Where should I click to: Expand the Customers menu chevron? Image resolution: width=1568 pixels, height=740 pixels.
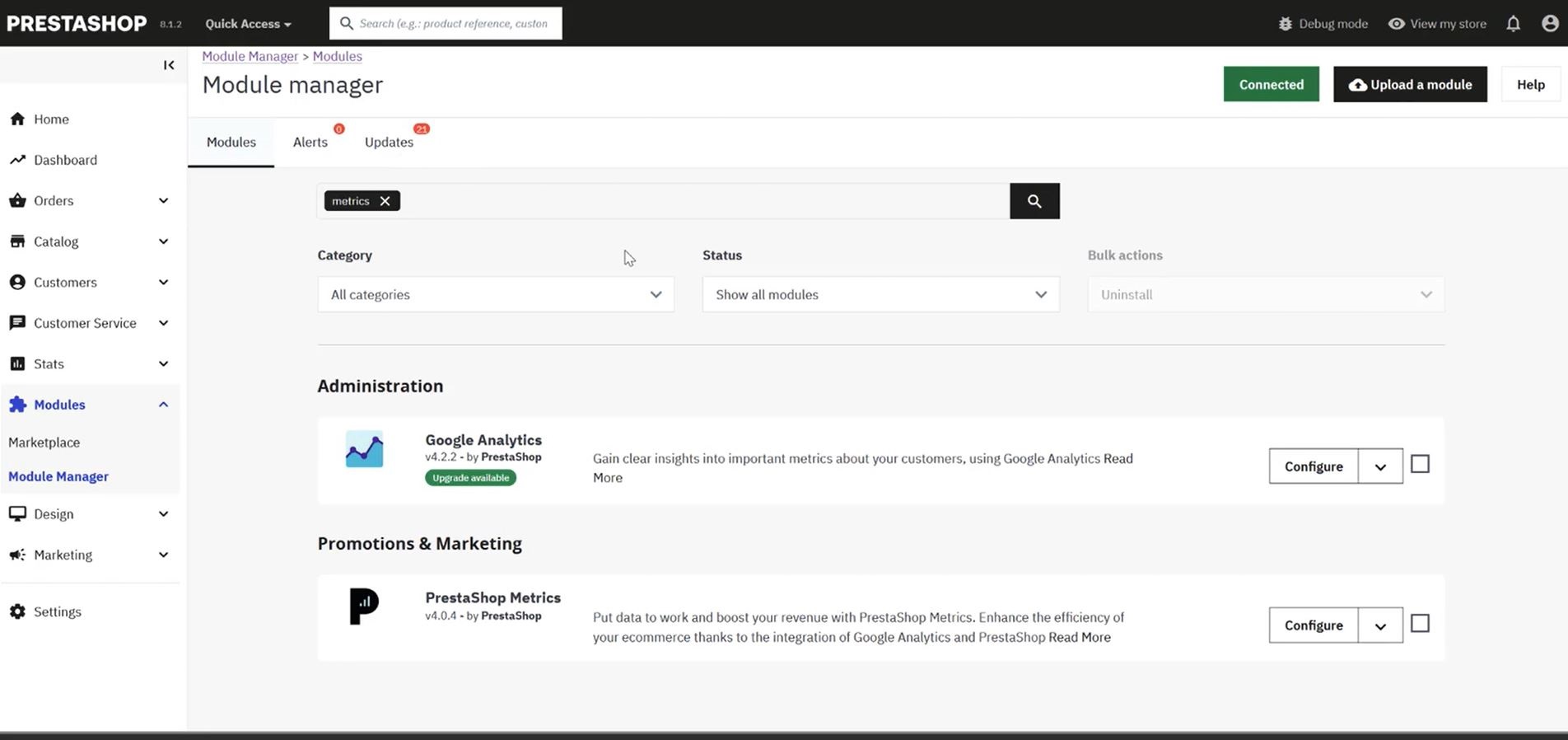pyautogui.click(x=163, y=282)
